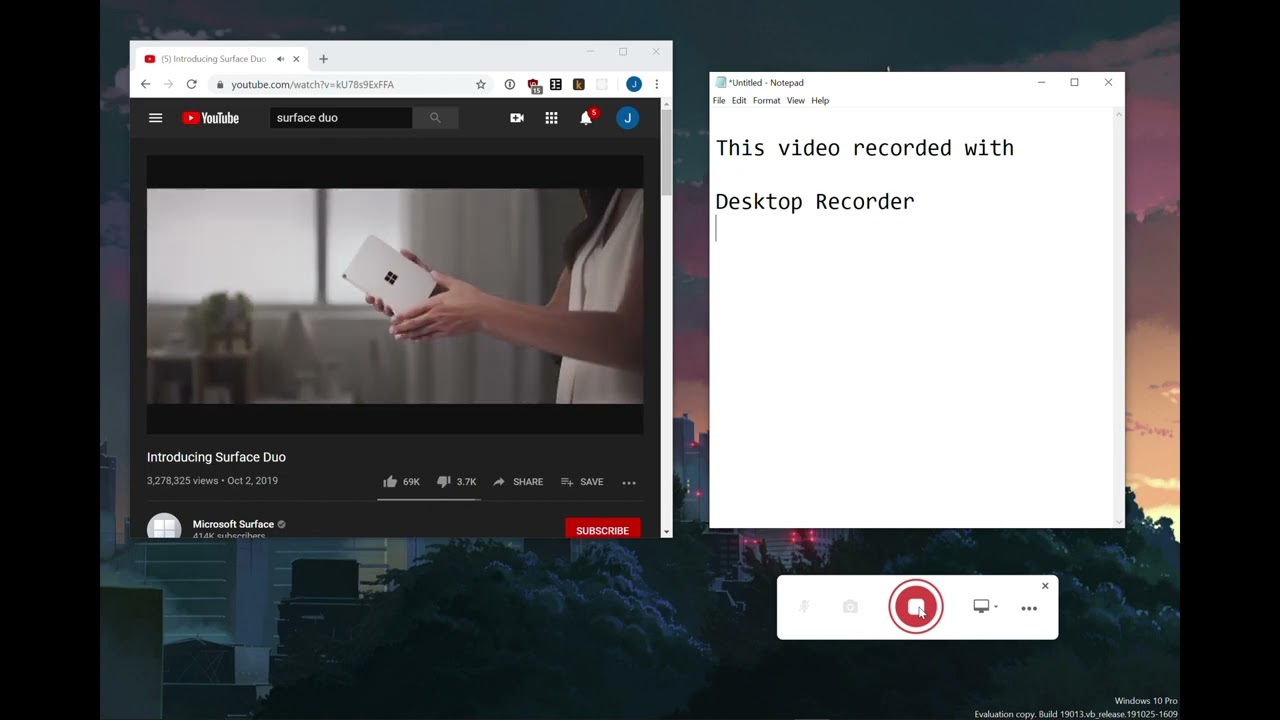1280x720 pixels.
Task: Close the recorder toolbar
Action: tap(1045, 586)
